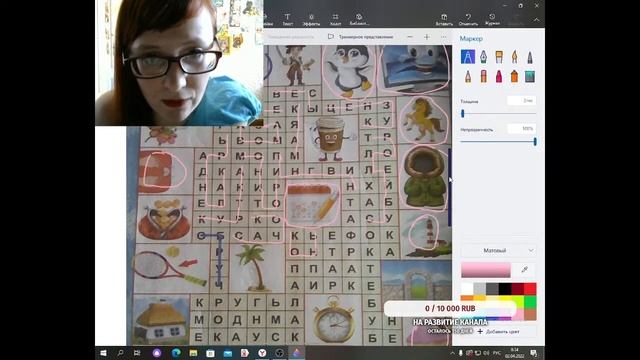Image resolution: width=640 pixels, height=360 pixels.
Task: Pick the orange color swatch
Action: [467, 298]
